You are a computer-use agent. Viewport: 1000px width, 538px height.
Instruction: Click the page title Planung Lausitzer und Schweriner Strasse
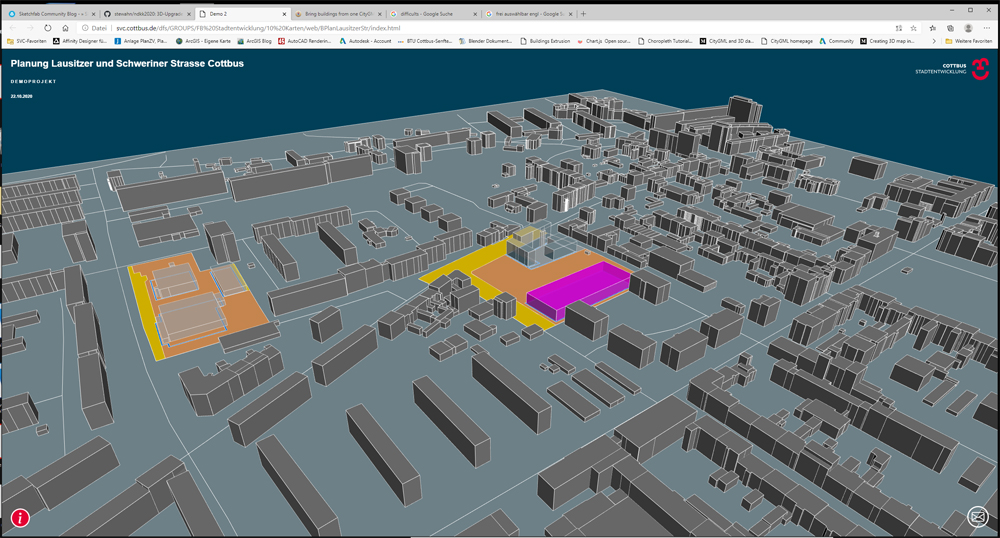point(127,63)
